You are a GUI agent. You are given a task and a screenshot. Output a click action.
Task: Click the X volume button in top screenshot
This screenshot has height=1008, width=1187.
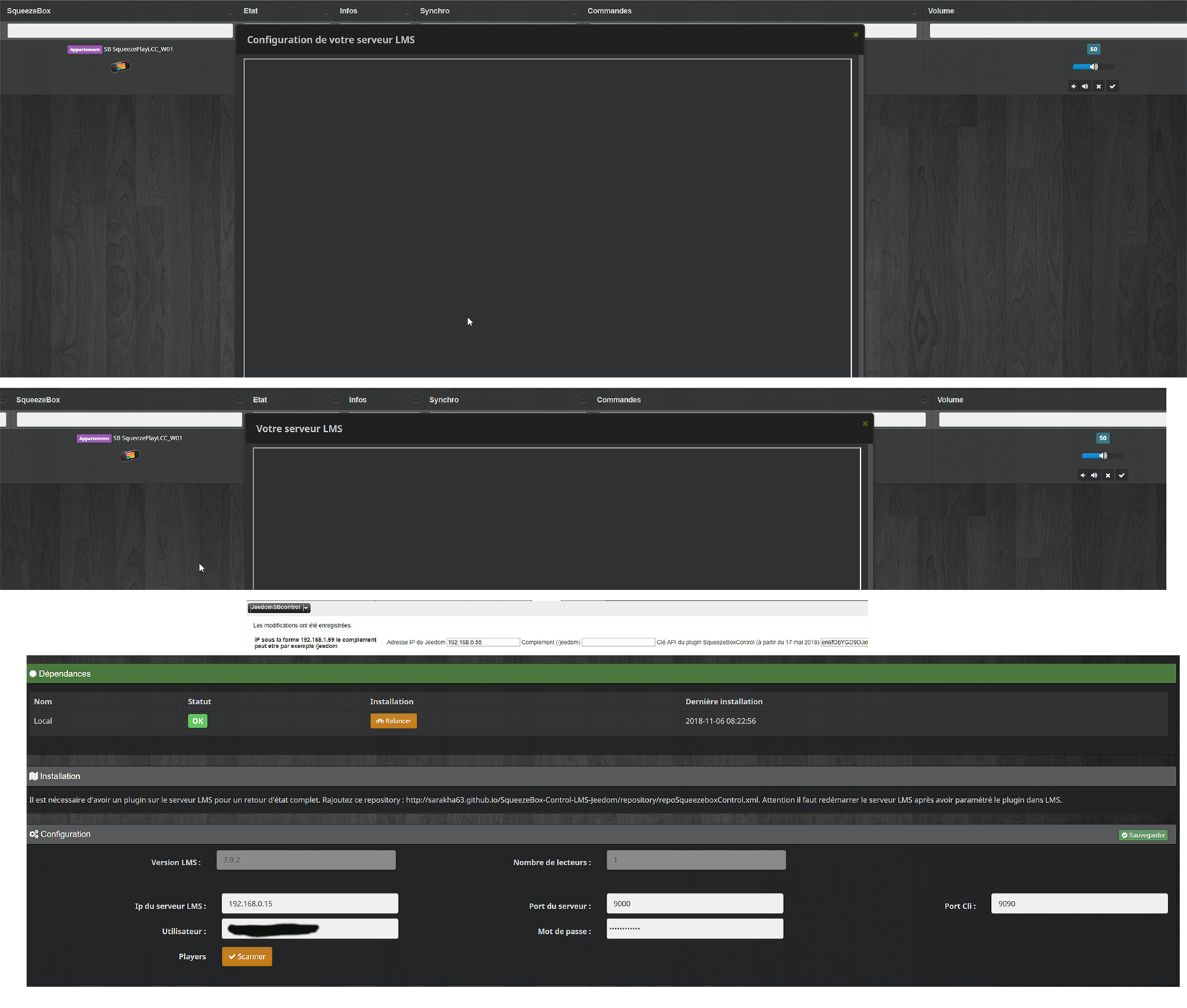(x=1099, y=87)
